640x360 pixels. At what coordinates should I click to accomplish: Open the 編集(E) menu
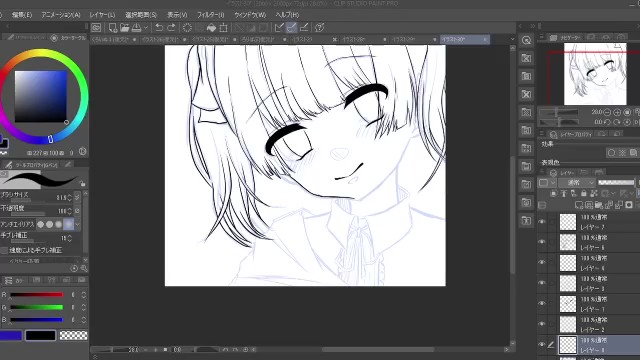22,15
